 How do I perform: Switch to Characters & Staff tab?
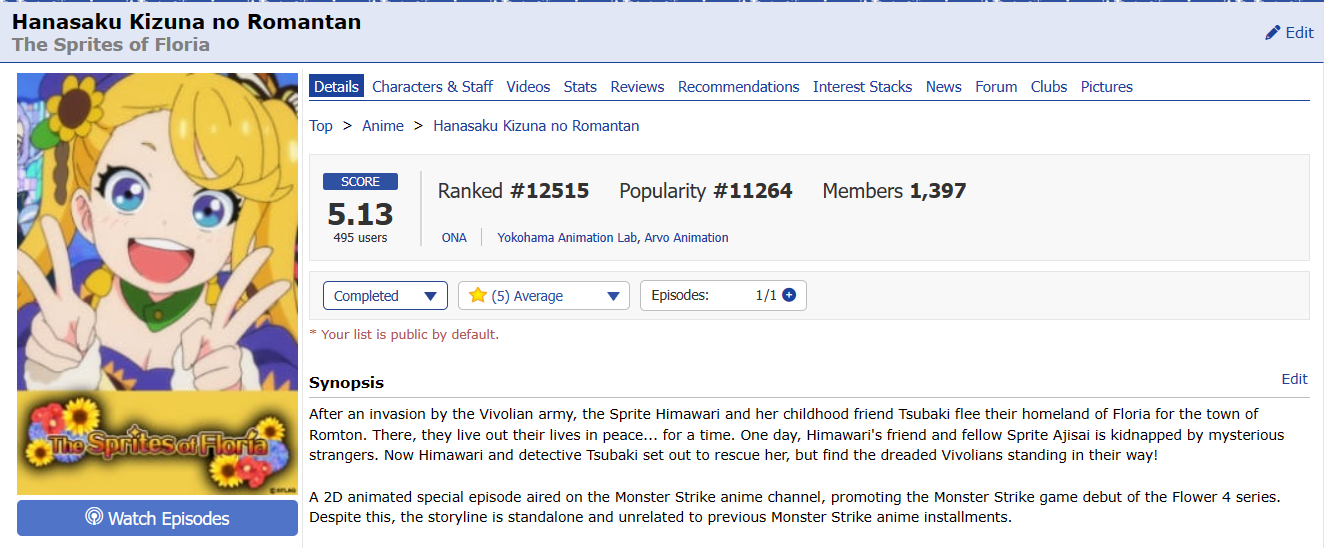click(432, 87)
